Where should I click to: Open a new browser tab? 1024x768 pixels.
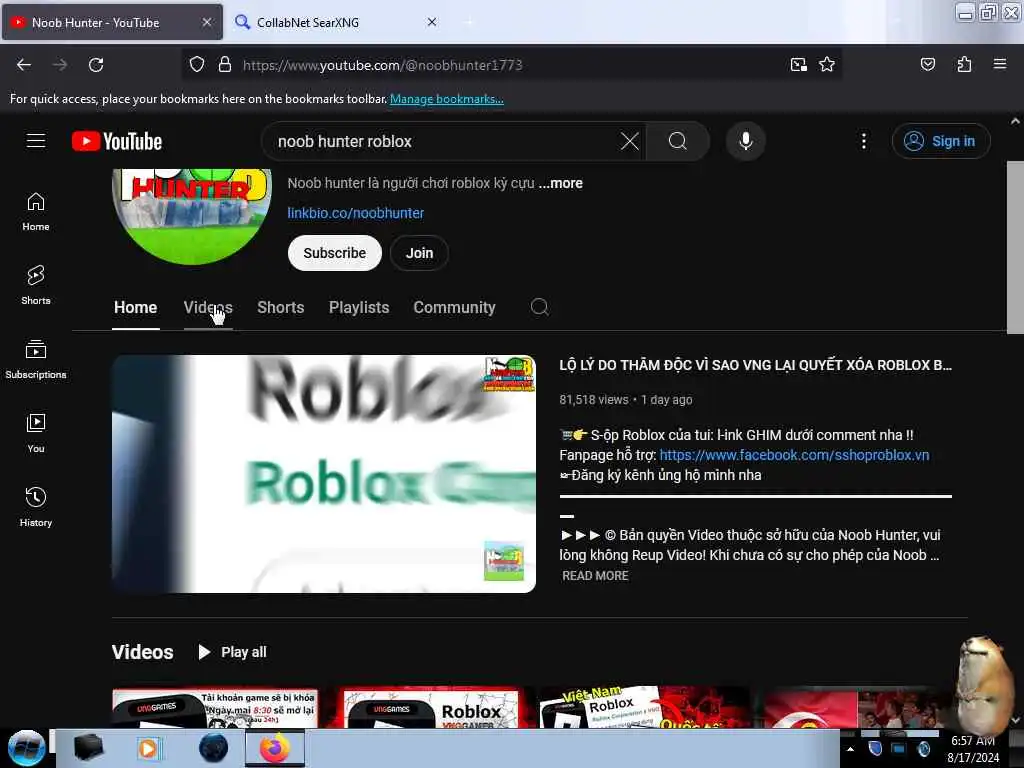tap(469, 22)
